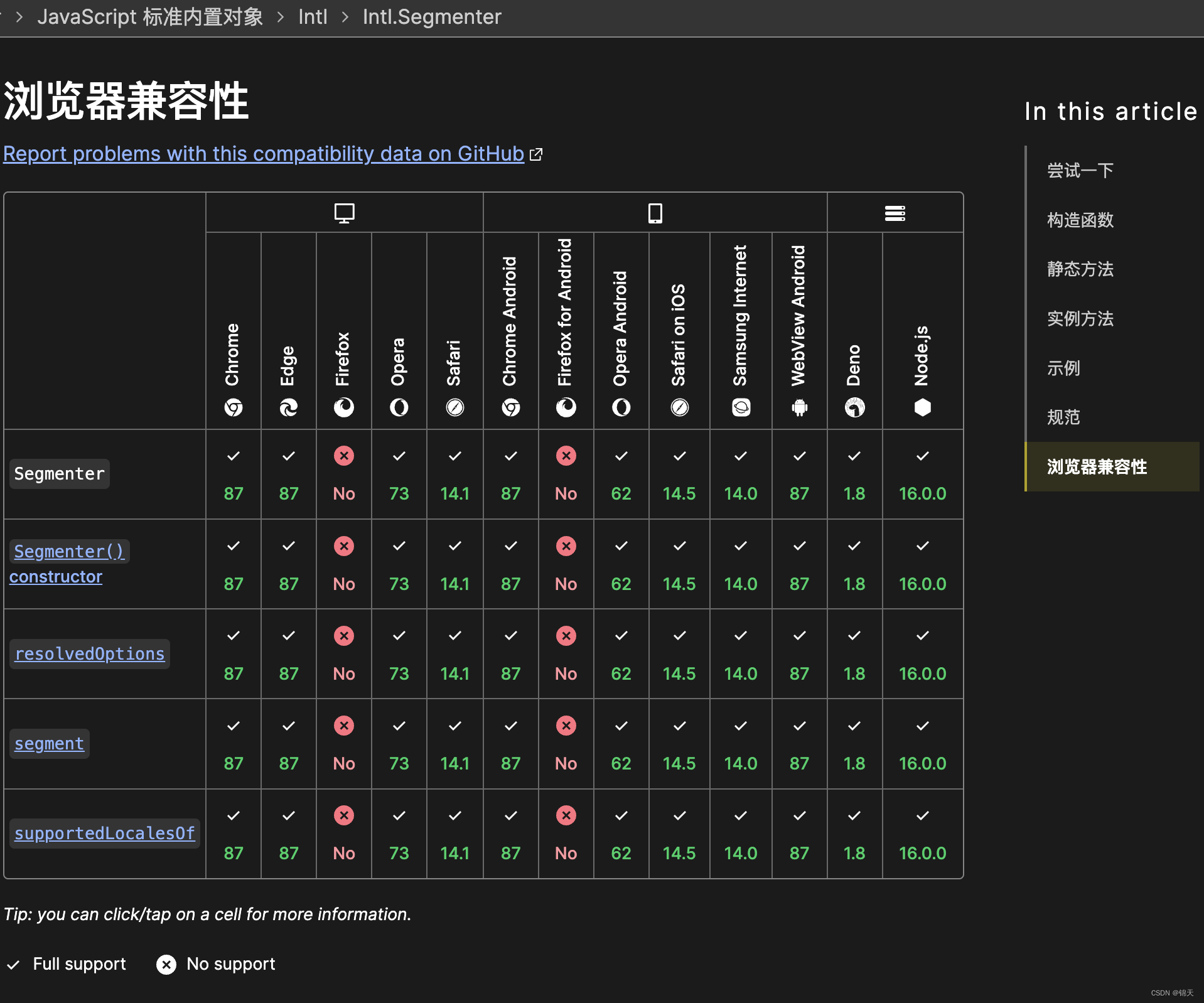Click the Edge browser logo icon

coord(289,408)
